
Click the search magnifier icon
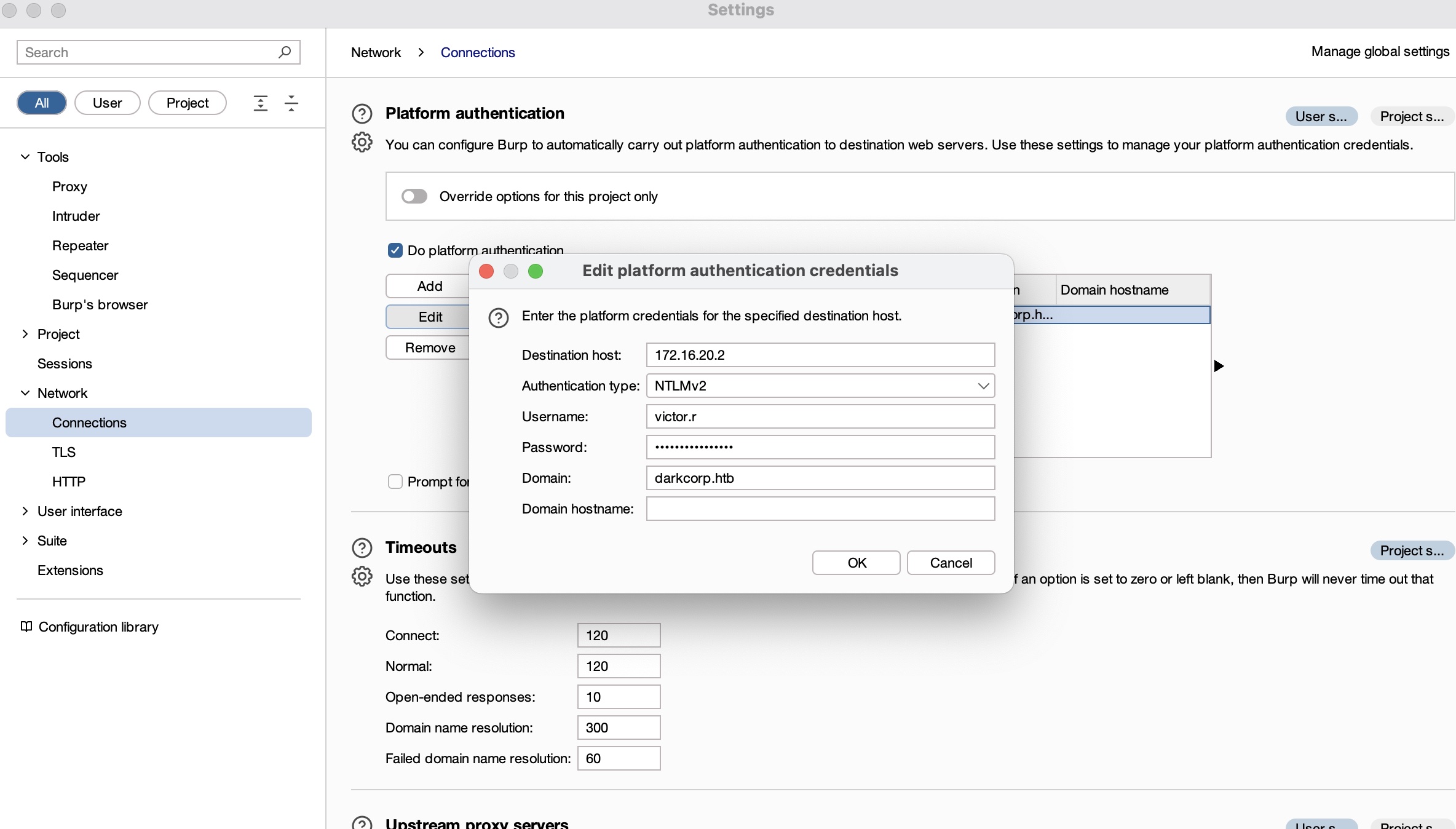pos(284,52)
